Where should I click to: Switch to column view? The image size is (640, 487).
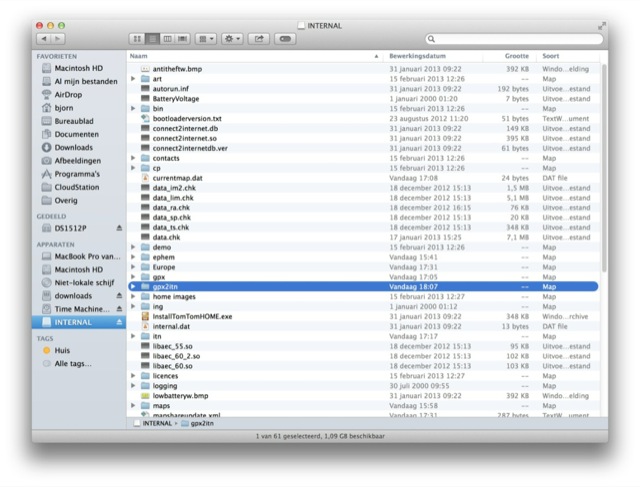pyautogui.click(x=167, y=39)
